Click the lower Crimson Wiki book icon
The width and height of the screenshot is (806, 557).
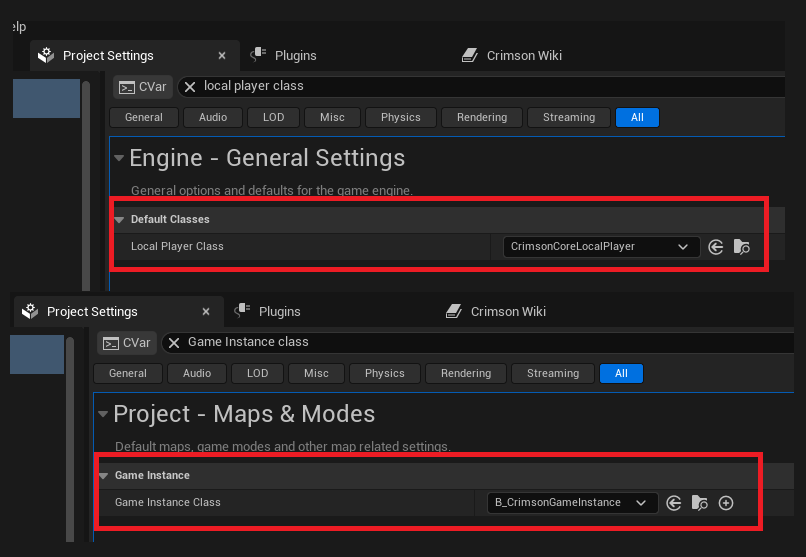pos(453,311)
